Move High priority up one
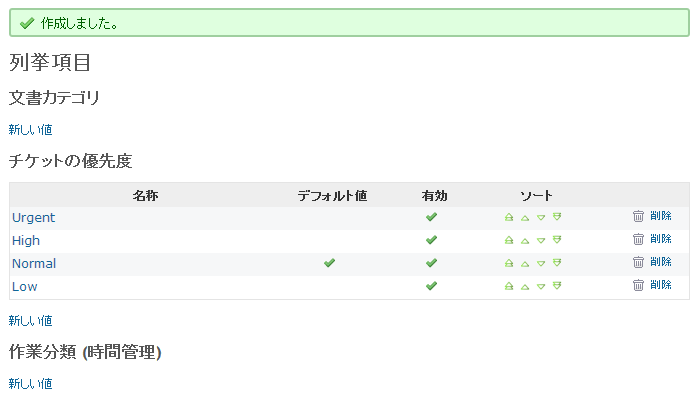The height and width of the screenshot is (415, 697). pyautogui.click(x=525, y=240)
